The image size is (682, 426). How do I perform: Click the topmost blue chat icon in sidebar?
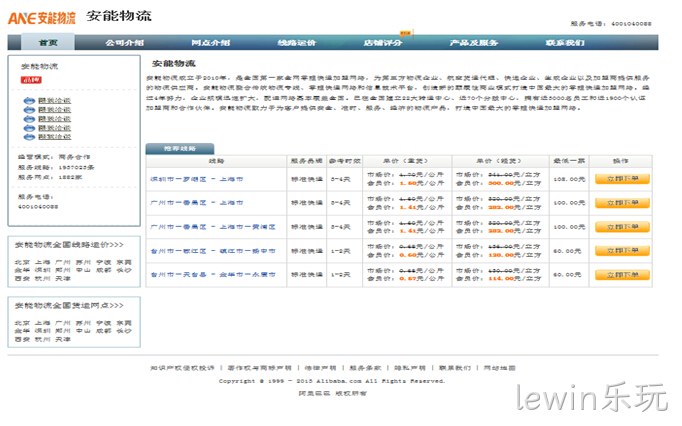[29, 101]
